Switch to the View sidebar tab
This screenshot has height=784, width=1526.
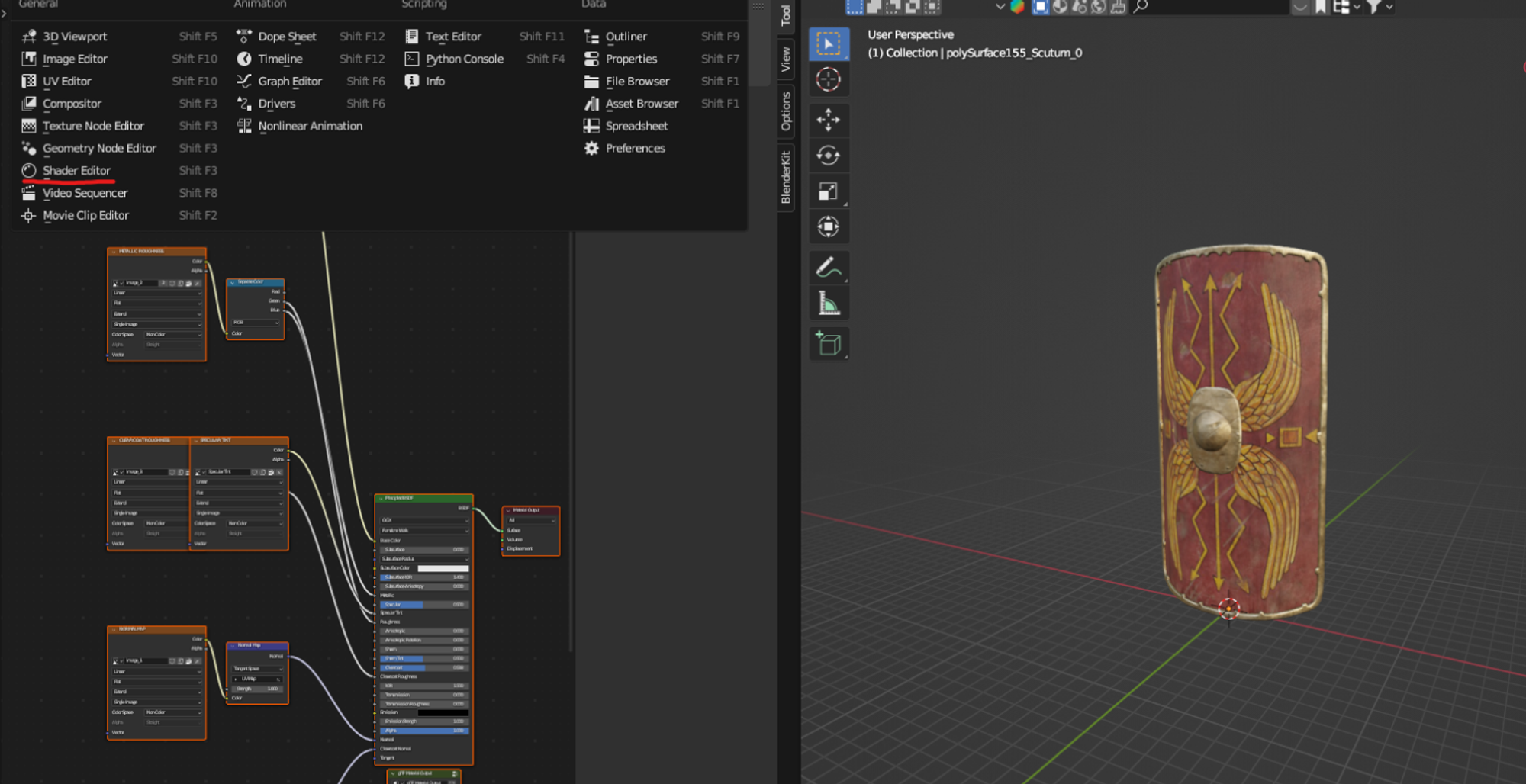point(785,59)
